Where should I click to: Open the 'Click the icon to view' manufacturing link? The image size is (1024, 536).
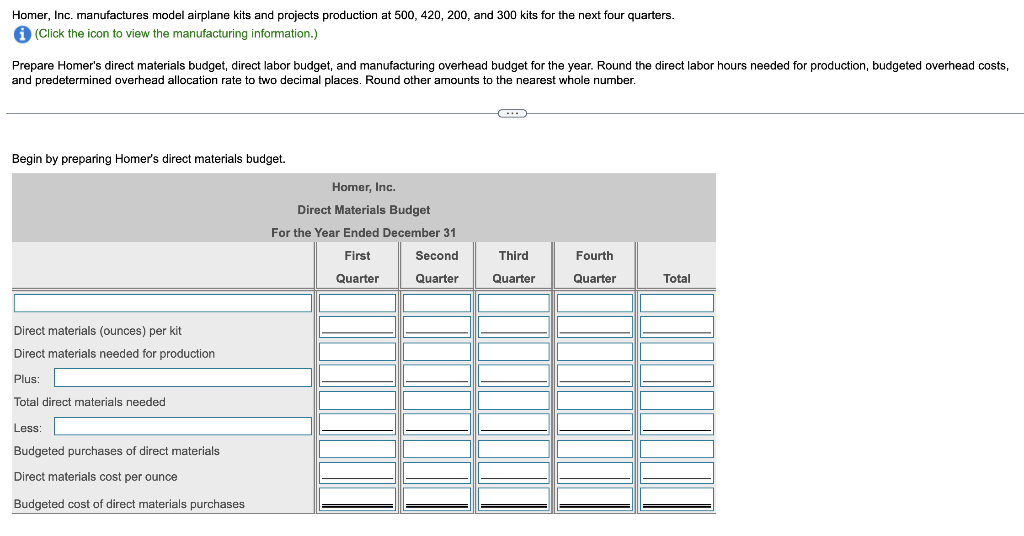[x=176, y=33]
